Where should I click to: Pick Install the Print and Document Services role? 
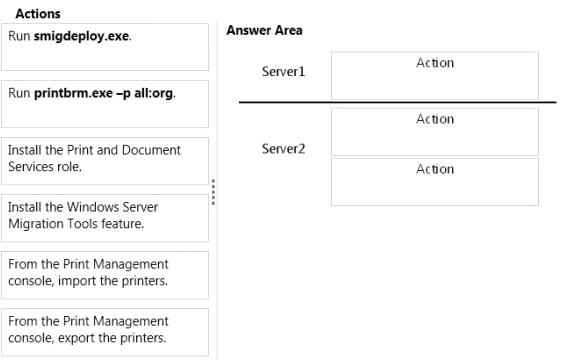[105, 161]
